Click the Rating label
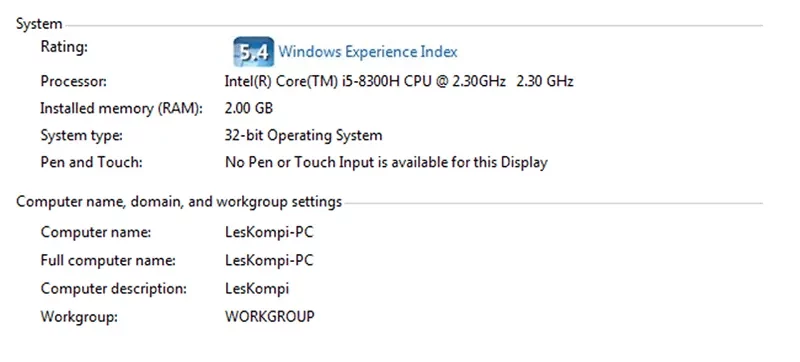Screen dimensions: 800x362 click(x=64, y=47)
